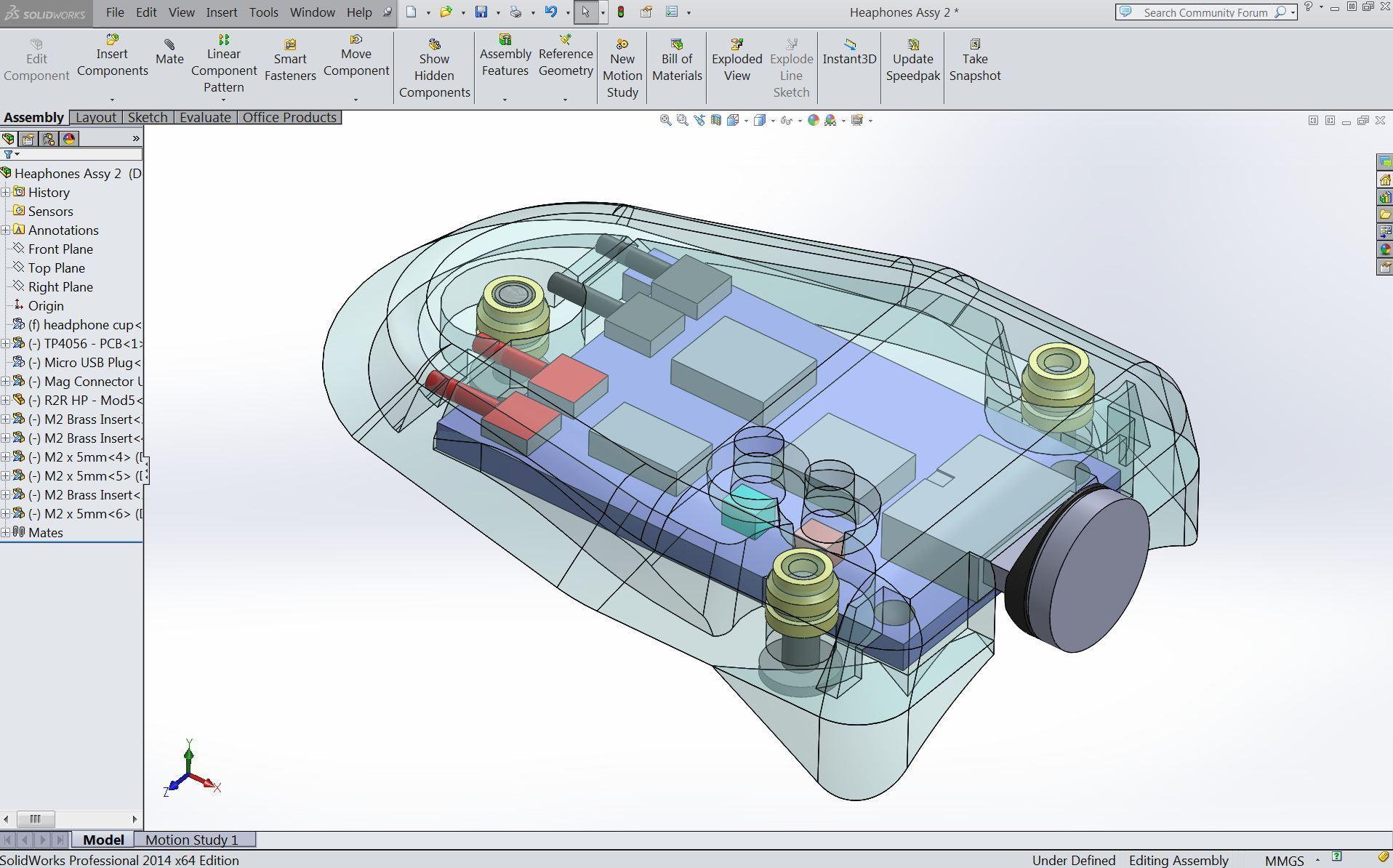Click Zoom to Area icon
The width and height of the screenshot is (1393, 868).
(682, 120)
